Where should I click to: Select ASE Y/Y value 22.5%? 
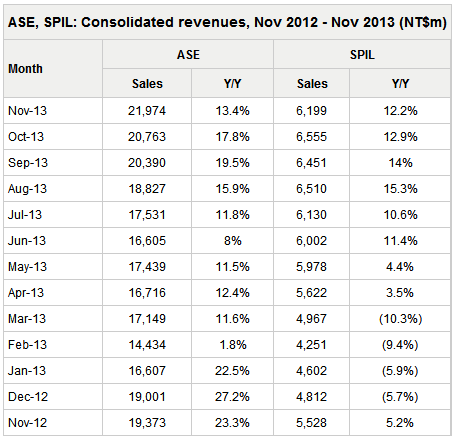232,370
